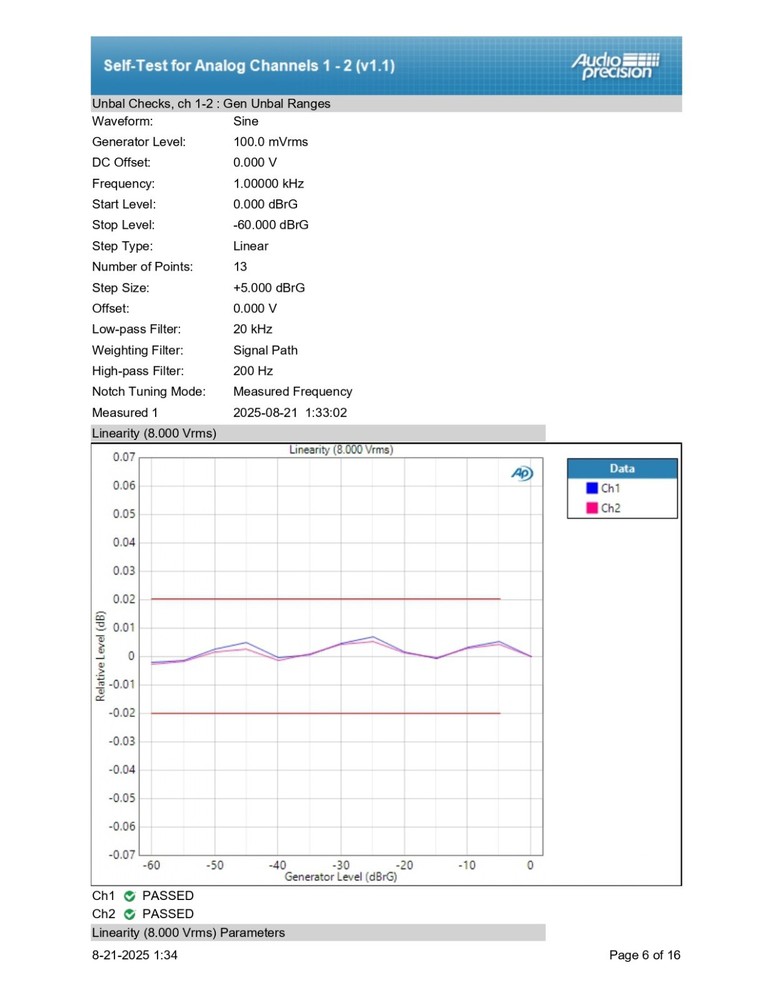Click the footer date '8-21-2025 1:34'
Screen dimensions: 773x1000
coord(135,955)
